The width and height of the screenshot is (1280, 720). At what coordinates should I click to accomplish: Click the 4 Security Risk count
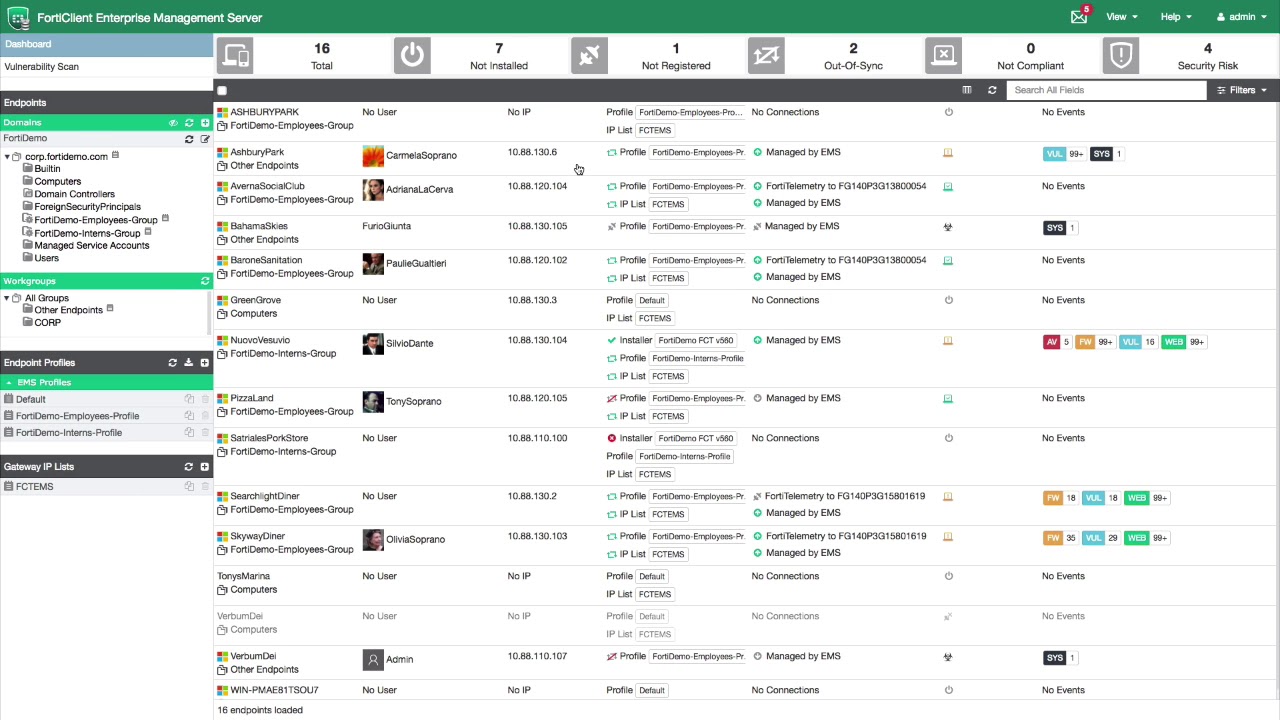pyautogui.click(x=1207, y=48)
